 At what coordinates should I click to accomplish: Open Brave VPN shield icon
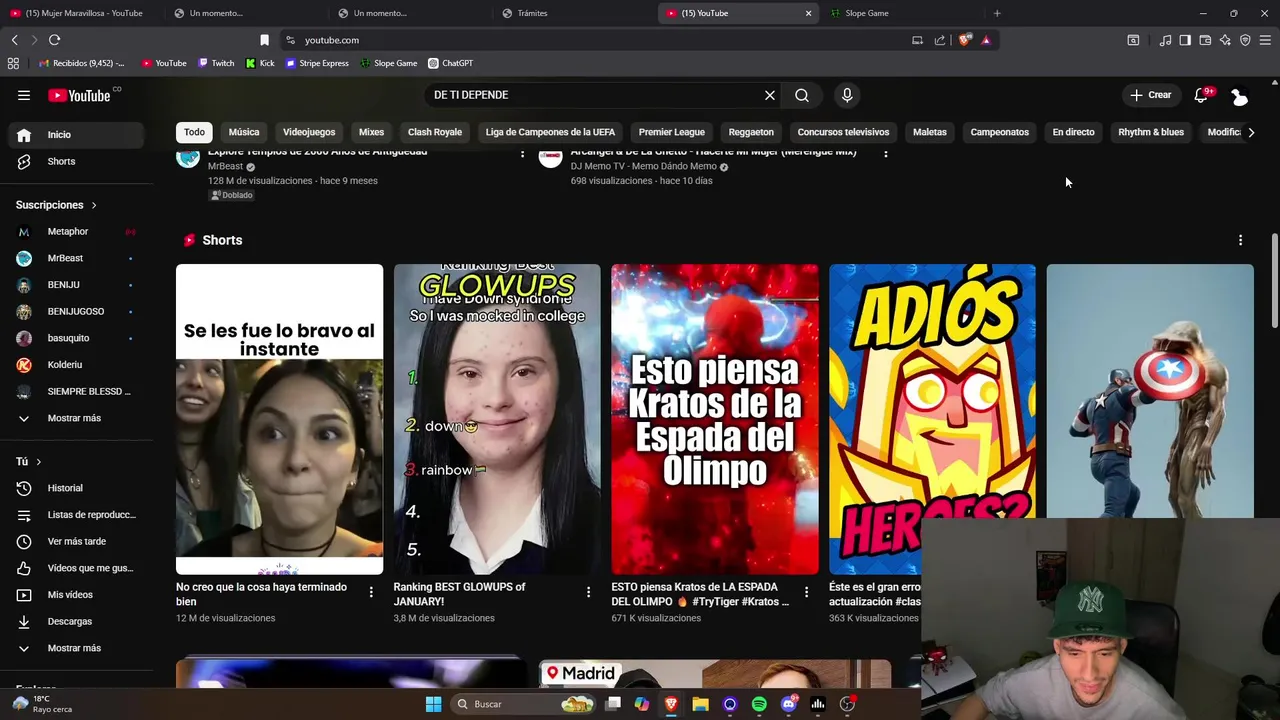point(1245,40)
